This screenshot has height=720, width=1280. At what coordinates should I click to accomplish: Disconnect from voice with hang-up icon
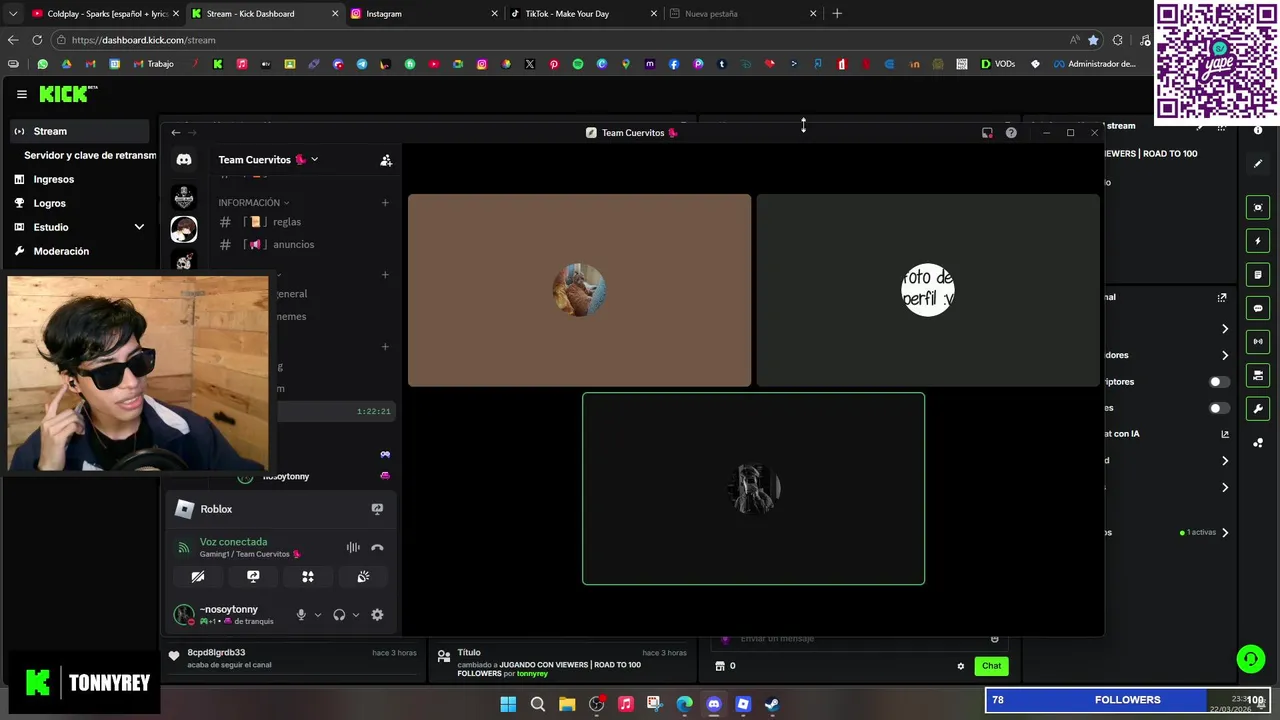[x=377, y=548]
